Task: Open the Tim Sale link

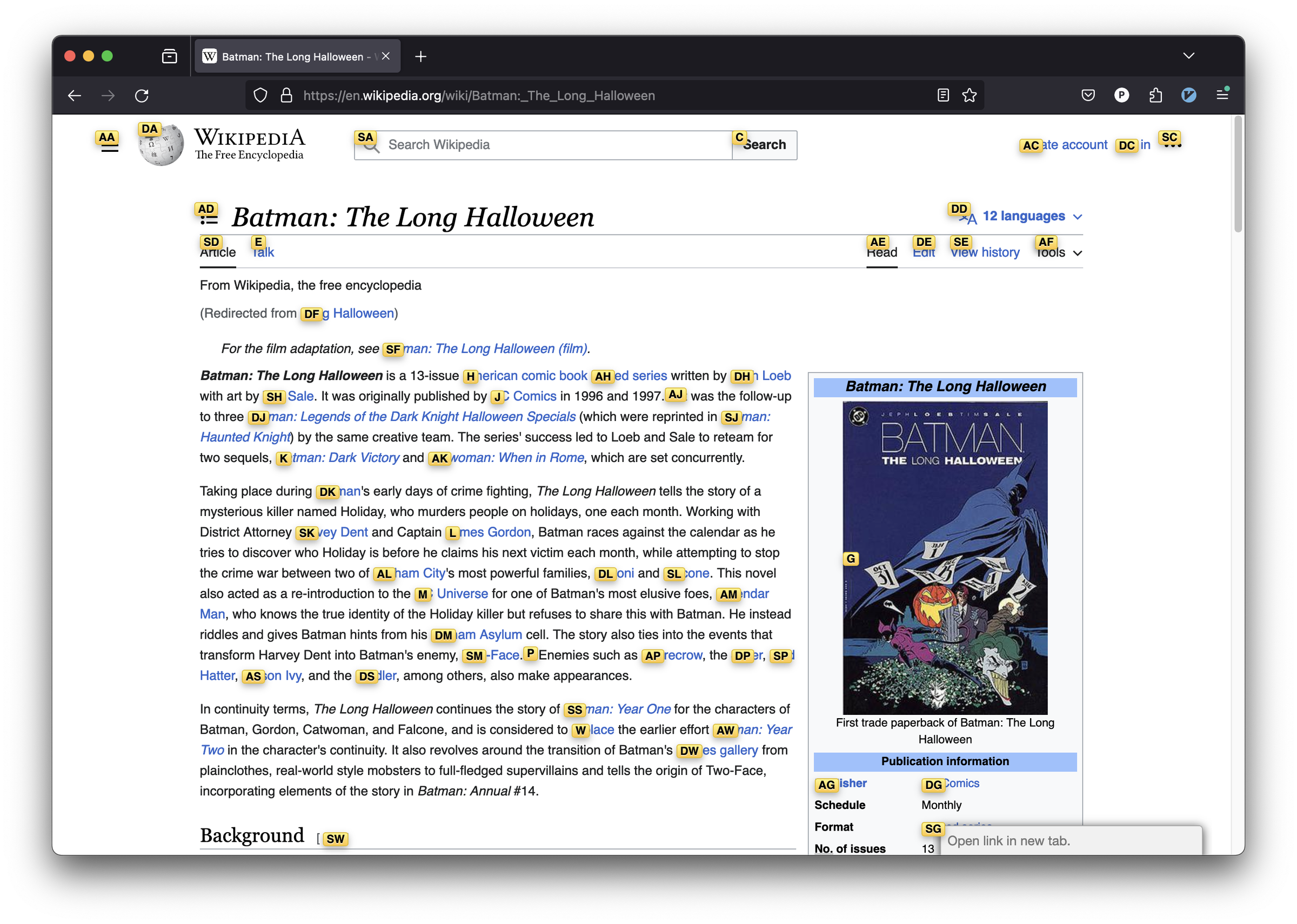Action: coord(289,397)
